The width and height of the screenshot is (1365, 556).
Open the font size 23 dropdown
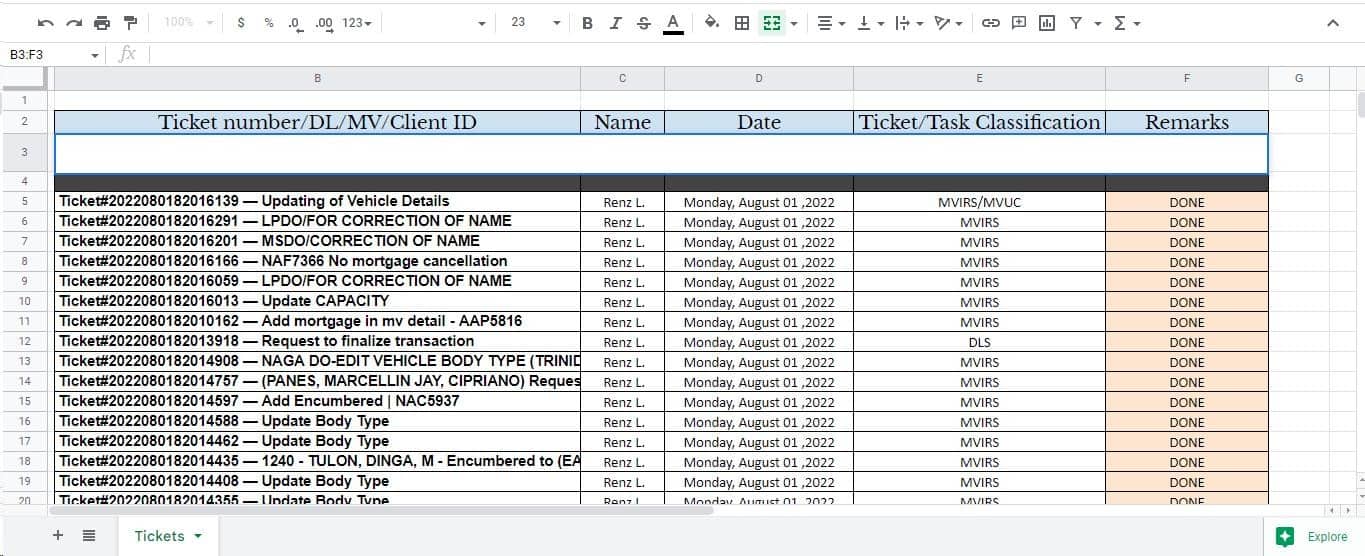535,22
